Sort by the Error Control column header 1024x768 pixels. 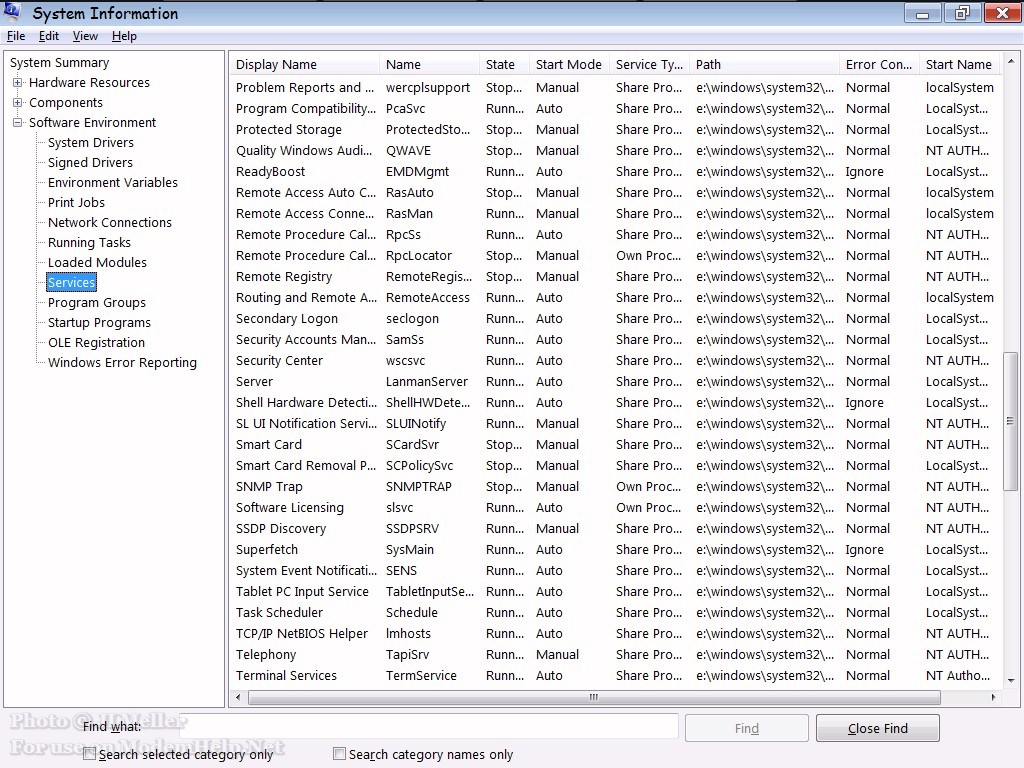point(879,65)
